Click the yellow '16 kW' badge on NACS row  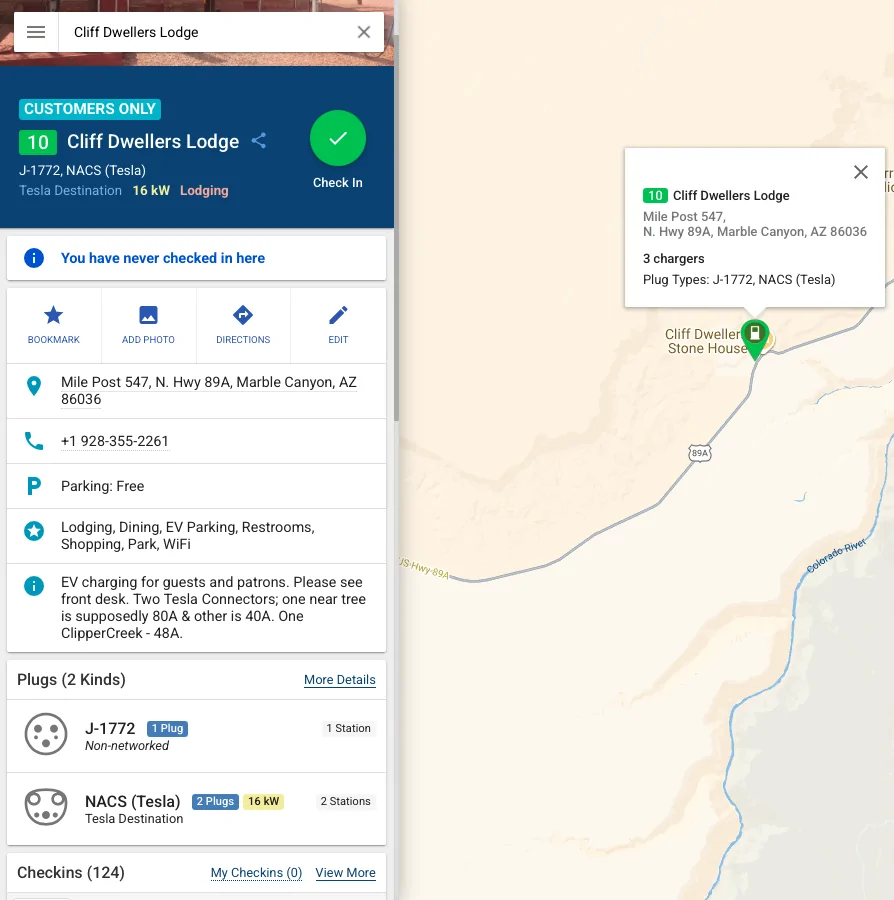(263, 801)
